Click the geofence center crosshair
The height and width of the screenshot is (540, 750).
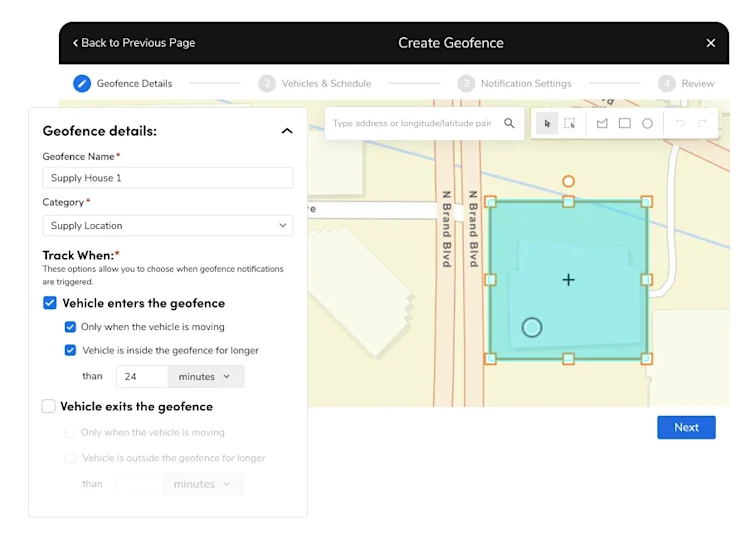point(568,280)
